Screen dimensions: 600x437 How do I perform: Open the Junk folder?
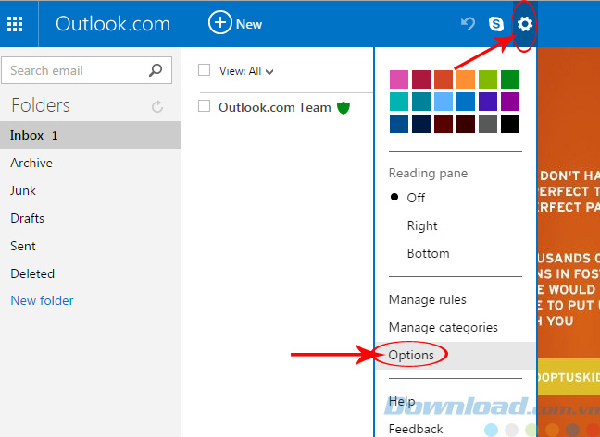click(23, 190)
